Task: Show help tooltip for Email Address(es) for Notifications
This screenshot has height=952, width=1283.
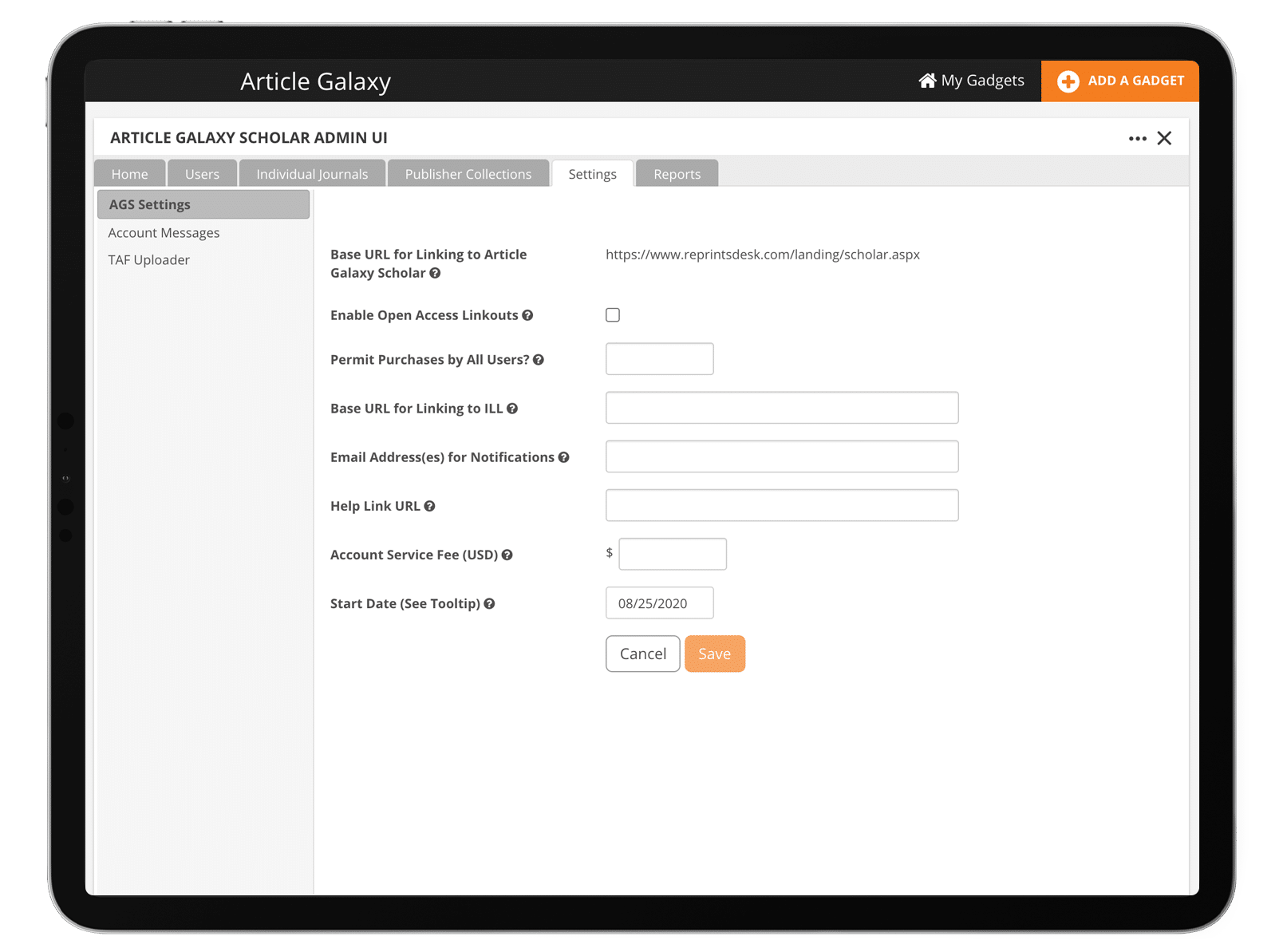Action: coord(563,457)
